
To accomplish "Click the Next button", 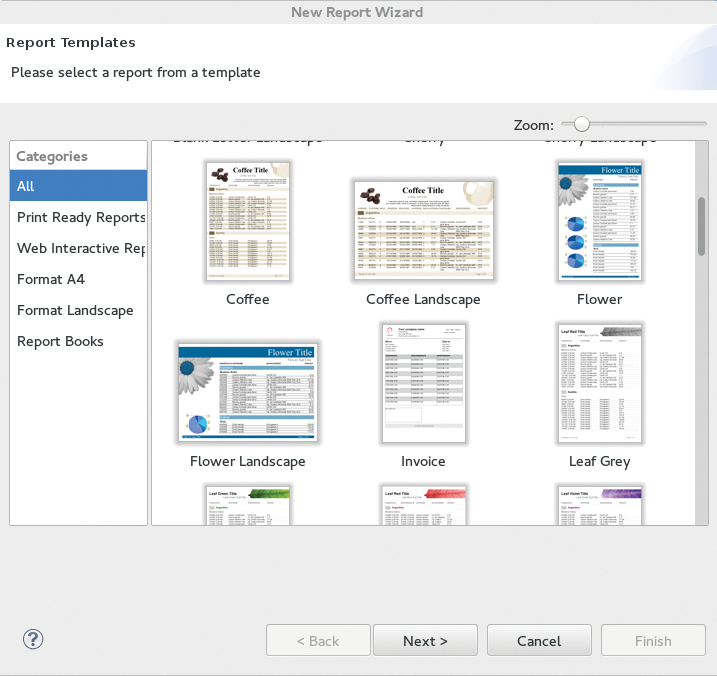I will click(x=425, y=640).
